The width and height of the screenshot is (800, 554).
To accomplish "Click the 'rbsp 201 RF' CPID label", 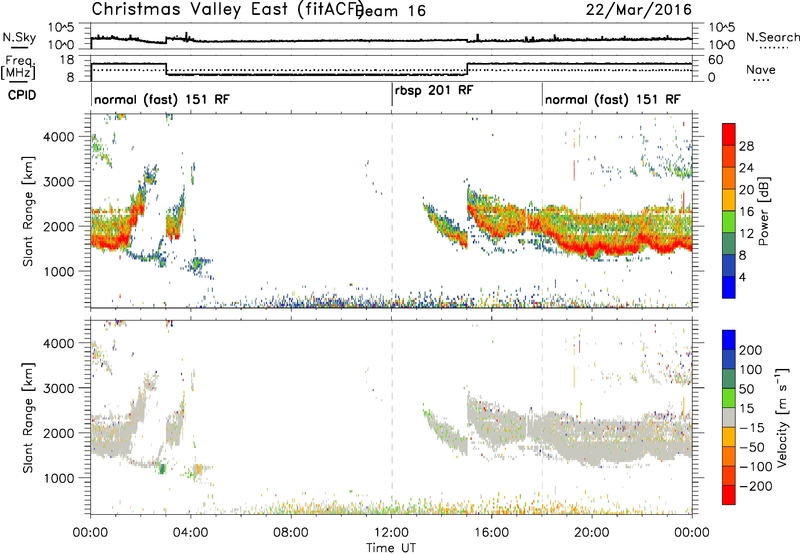I will [x=434, y=90].
